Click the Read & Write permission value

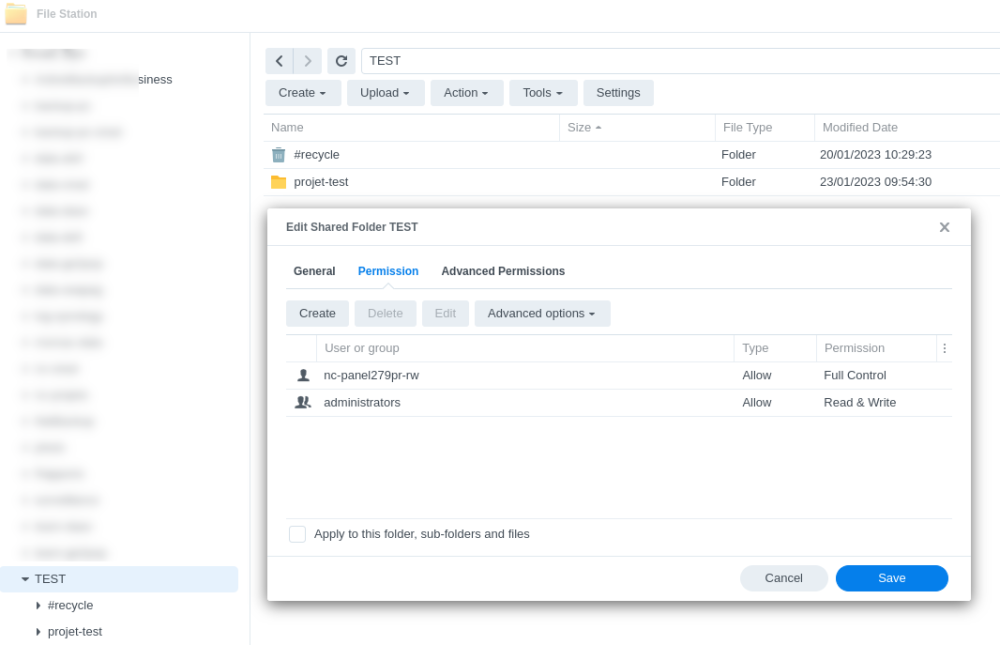(x=860, y=403)
